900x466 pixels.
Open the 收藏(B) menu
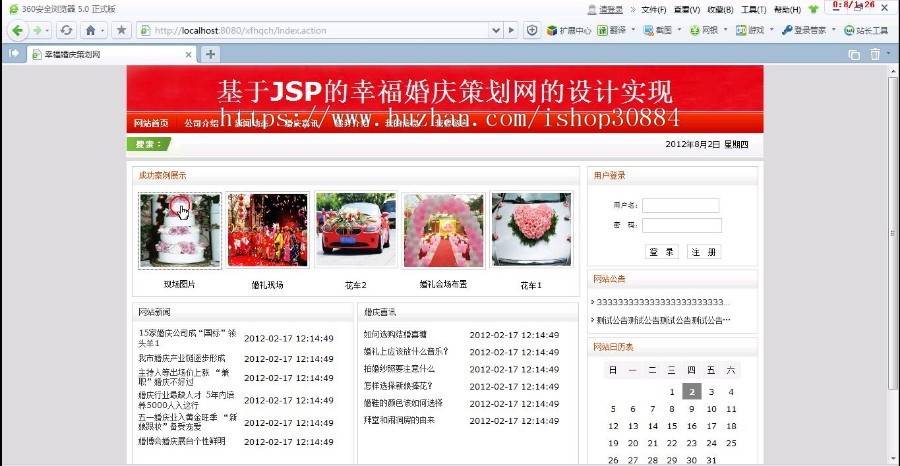tap(720, 9)
